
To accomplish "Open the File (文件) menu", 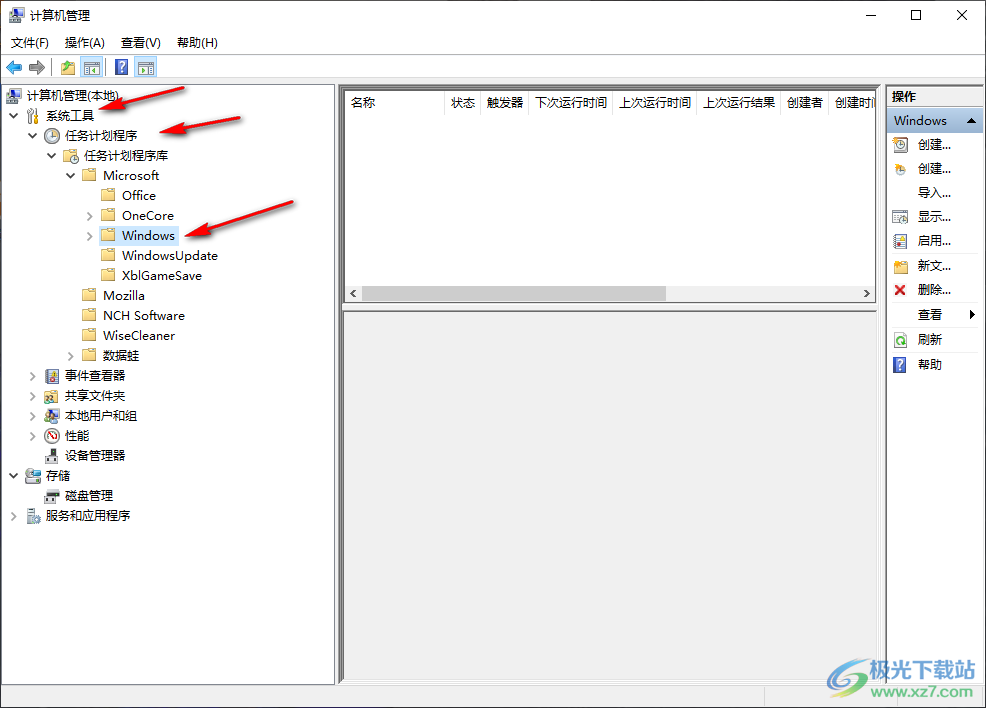I will click(30, 43).
